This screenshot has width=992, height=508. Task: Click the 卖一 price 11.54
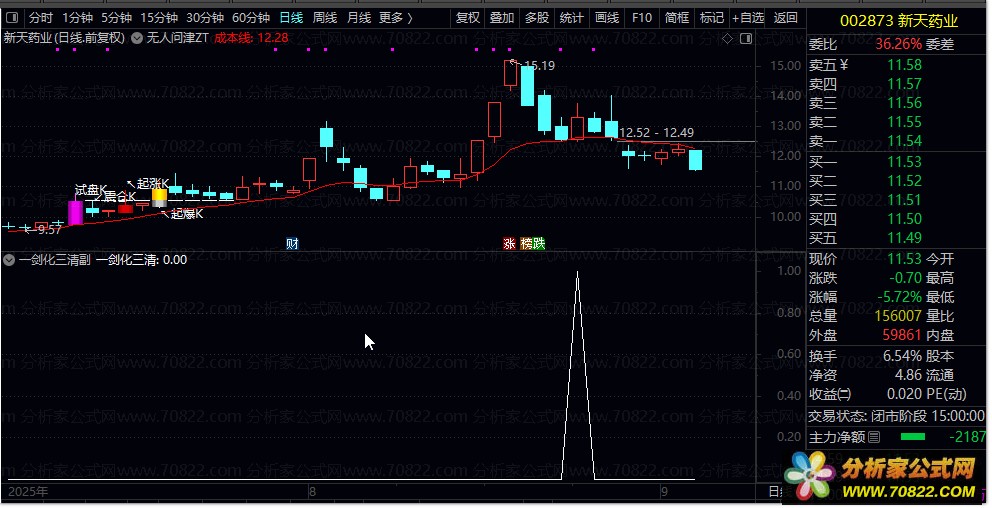(x=904, y=140)
